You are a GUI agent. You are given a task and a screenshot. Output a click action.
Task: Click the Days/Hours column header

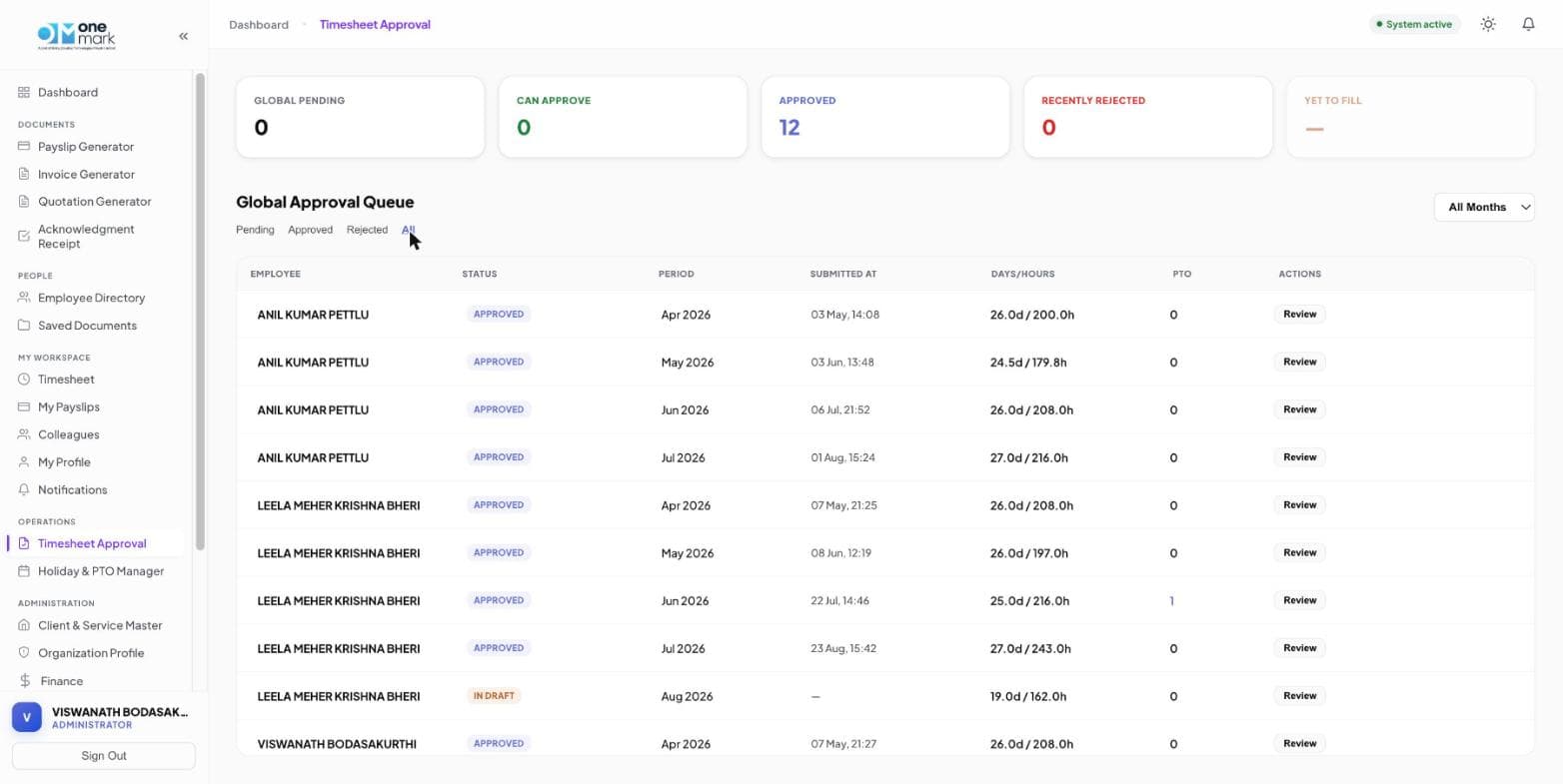[x=1022, y=274]
